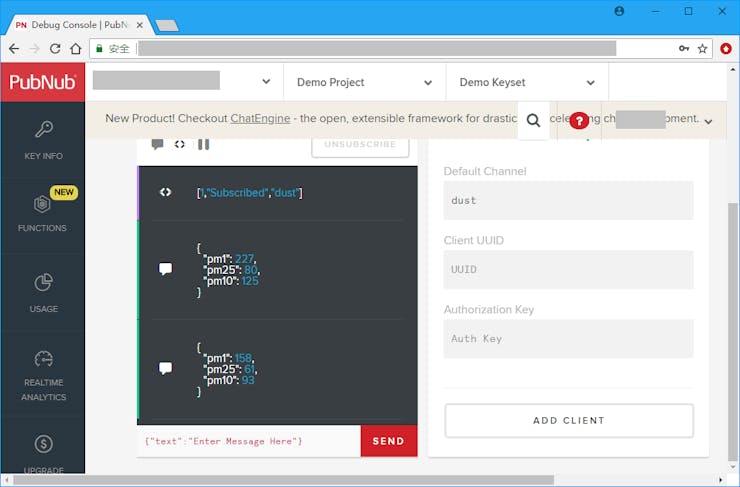Click the NEW badge on Functions
This screenshot has height=487, width=740.
point(64,192)
